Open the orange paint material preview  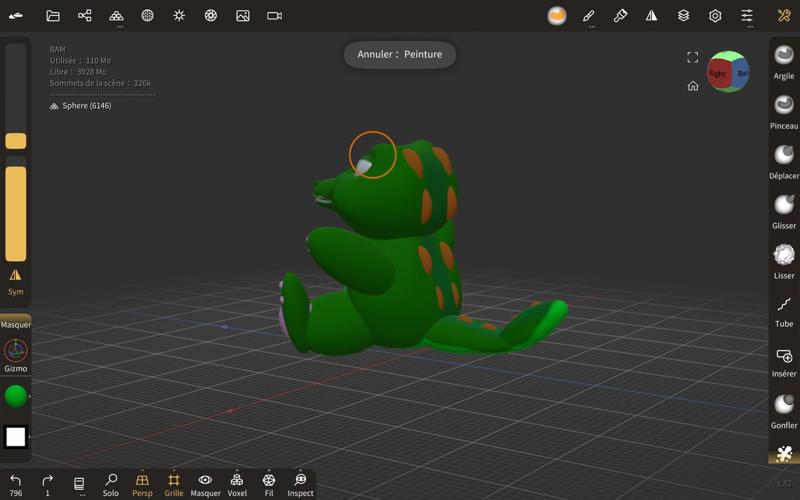coord(557,16)
